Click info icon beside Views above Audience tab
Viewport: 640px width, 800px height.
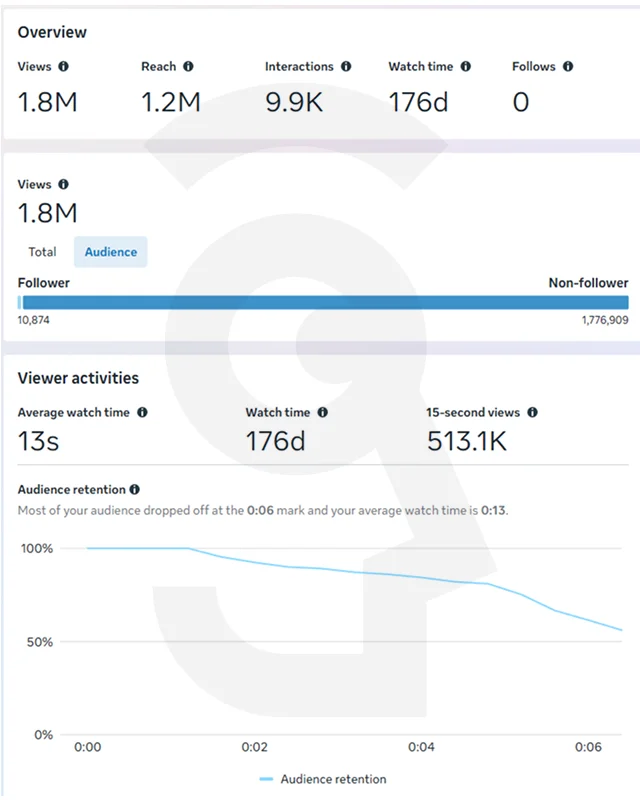click(x=63, y=184)
